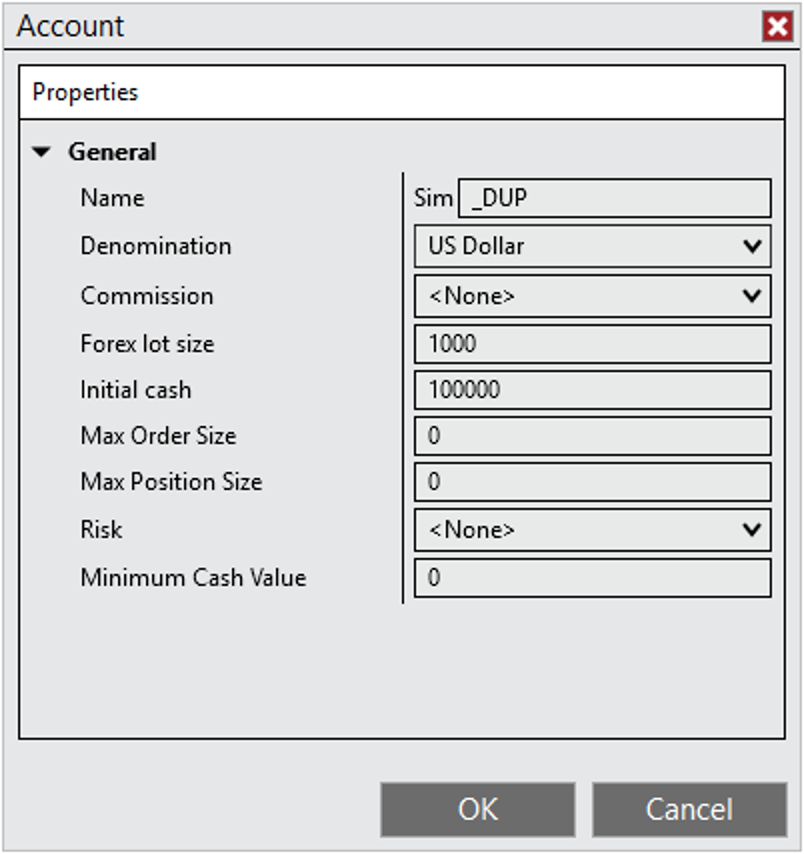Click the Name input field with _DUP
Image resolution: width=804 pixels, height=854 pixels.
tap(614, 198)
